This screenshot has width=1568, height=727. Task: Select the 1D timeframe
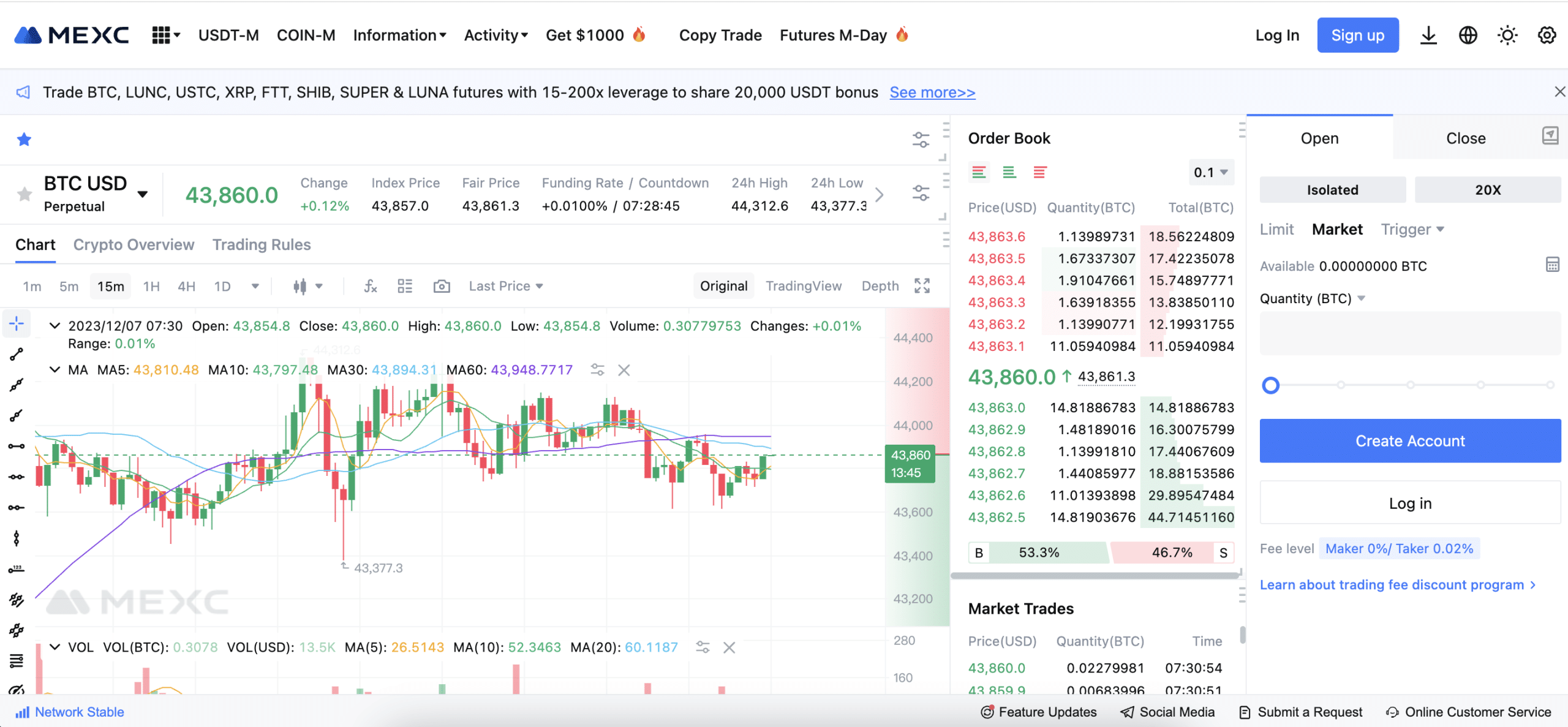[x=222, y=286]
